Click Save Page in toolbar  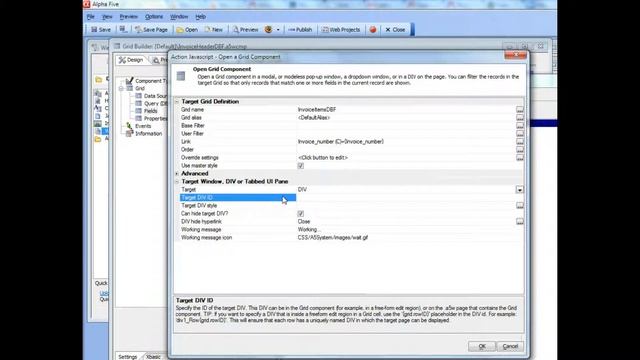pos(151,30)
